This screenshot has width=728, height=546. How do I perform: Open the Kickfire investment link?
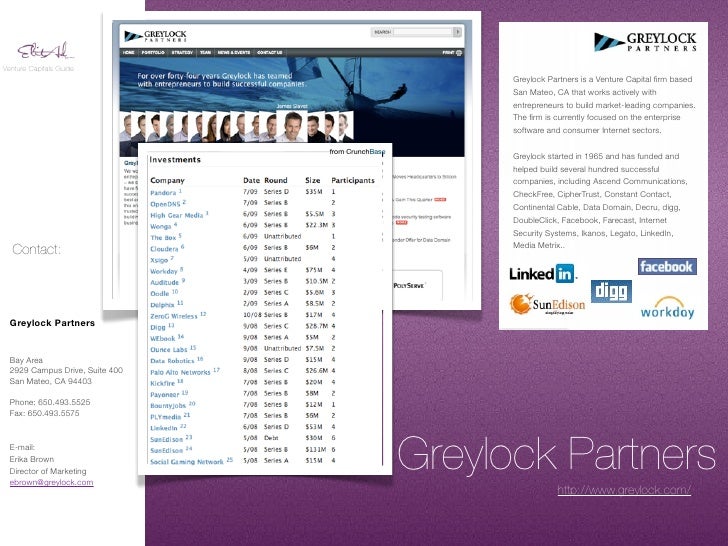pos(162,384)
